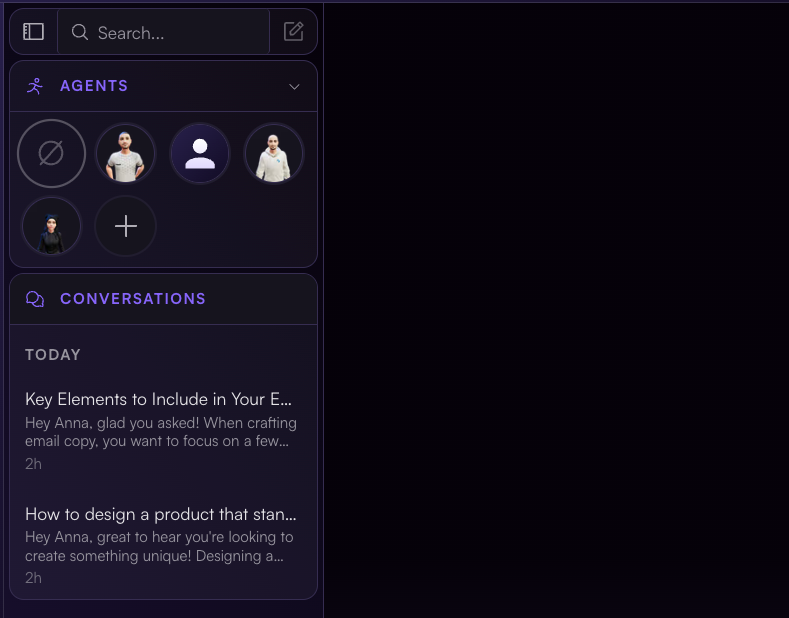
Task: Add a new agent with plus button
Action: [126, 226]
